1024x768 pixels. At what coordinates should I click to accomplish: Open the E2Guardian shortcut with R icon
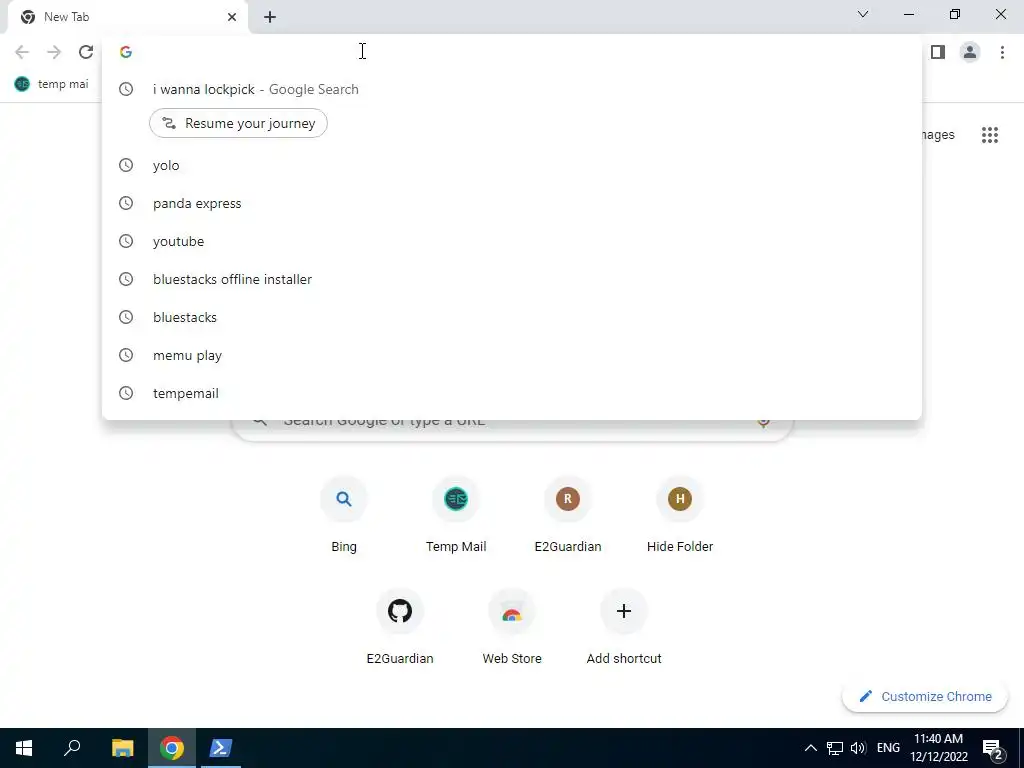pyautogui.click(x=568, y=516)
